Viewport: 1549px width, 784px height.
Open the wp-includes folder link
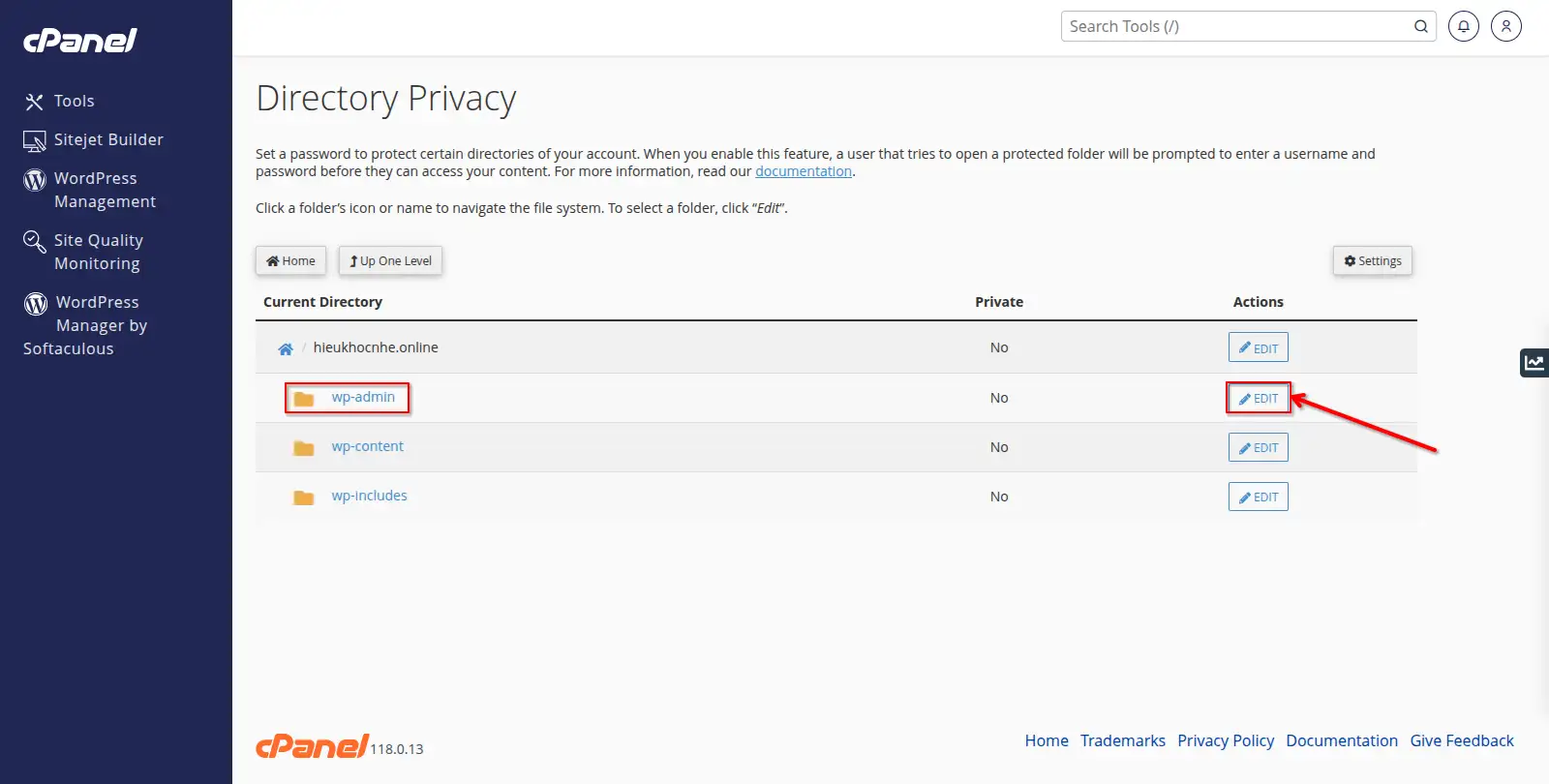tap(370, 496)
